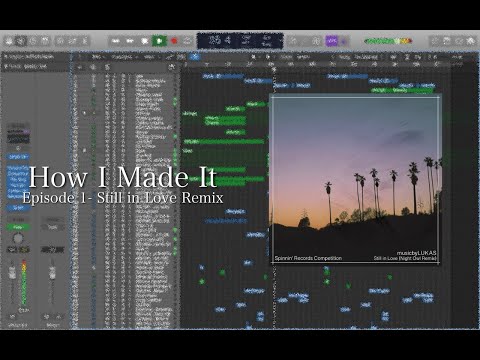Image resolution: width=480 pixels, height=360 pixels.
Task: Open the Editors scissors icon
Action: (x=84, y=41)
